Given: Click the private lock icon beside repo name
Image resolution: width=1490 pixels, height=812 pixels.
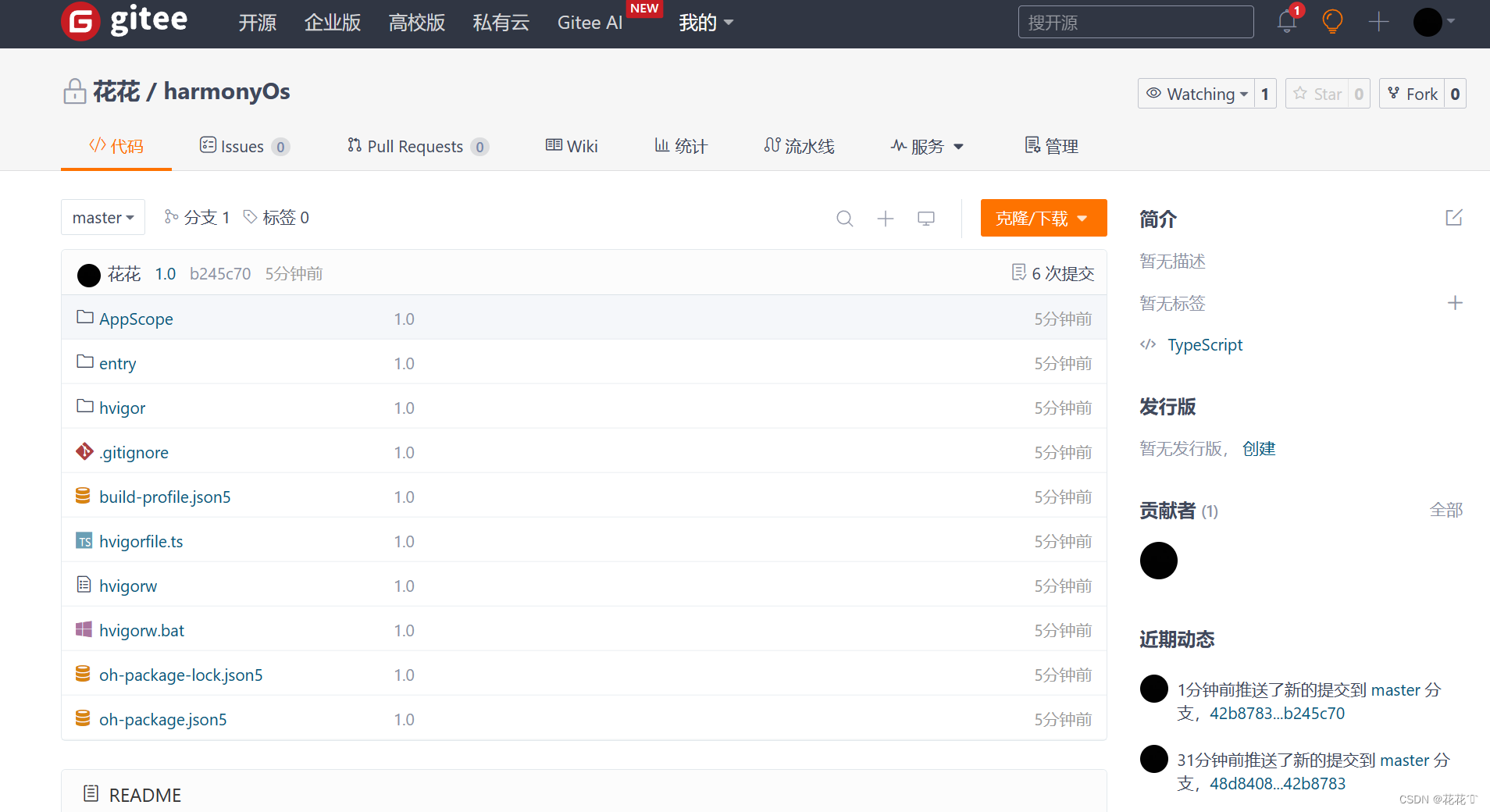Looking at the screenshot, I should point(74,91).
